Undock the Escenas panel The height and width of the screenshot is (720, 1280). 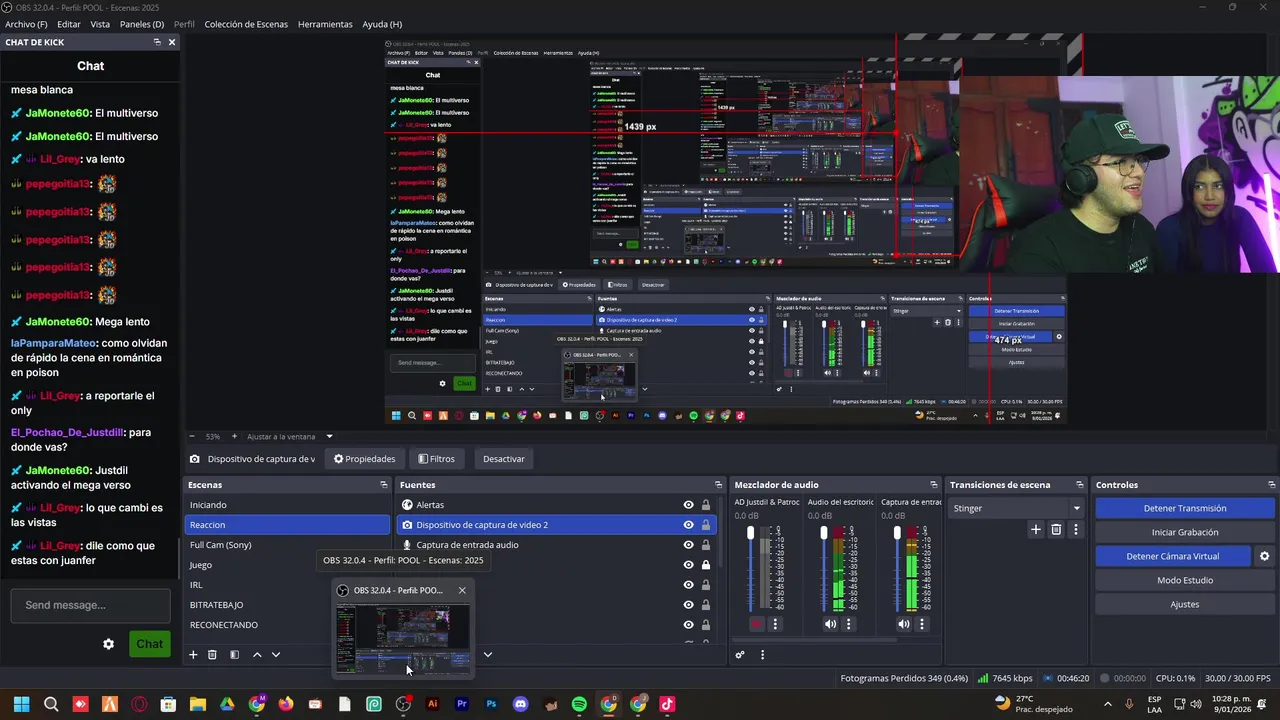click(x=383, y=485)
